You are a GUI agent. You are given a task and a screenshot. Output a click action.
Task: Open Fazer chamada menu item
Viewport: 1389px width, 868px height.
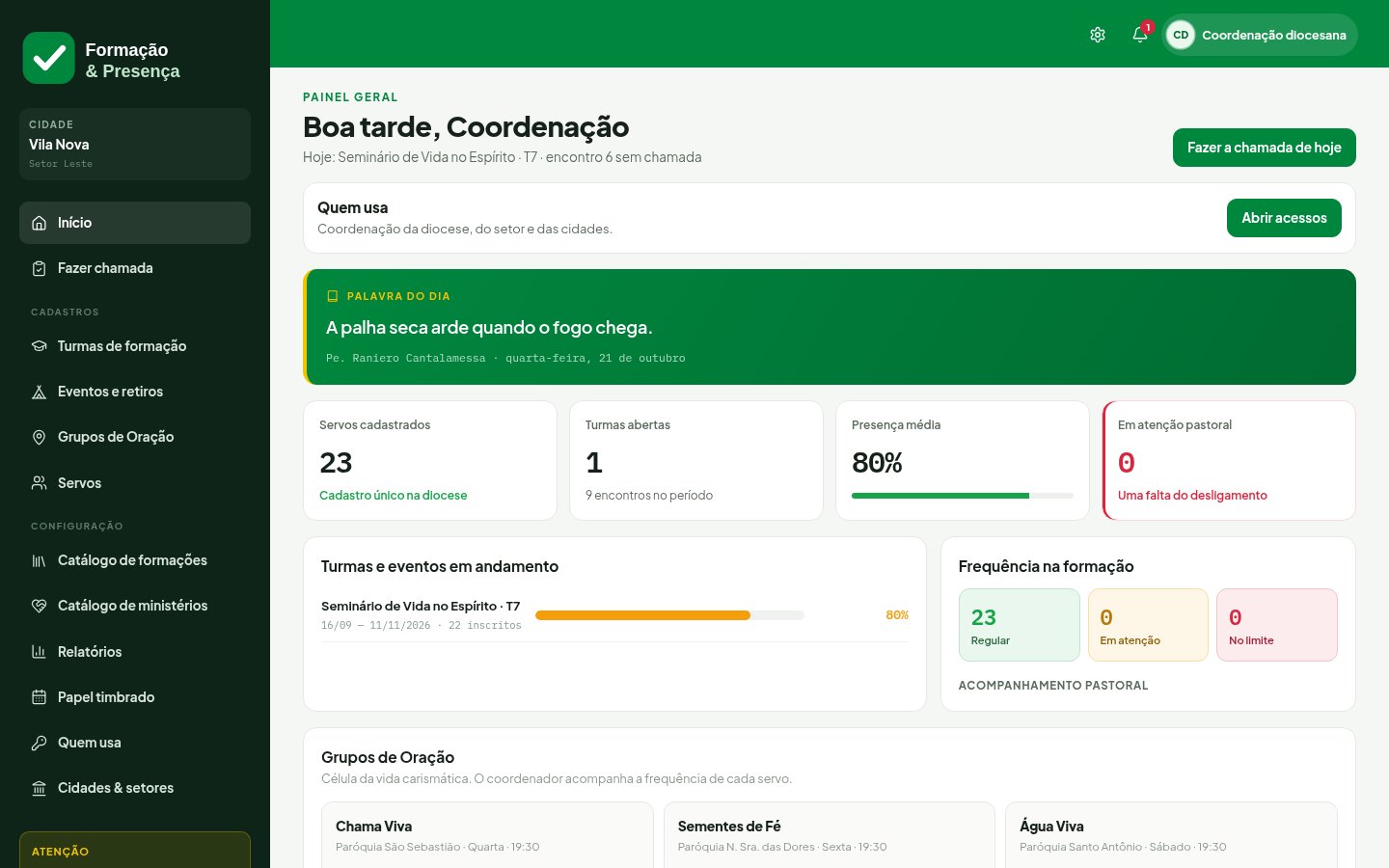tap(135, 268)
